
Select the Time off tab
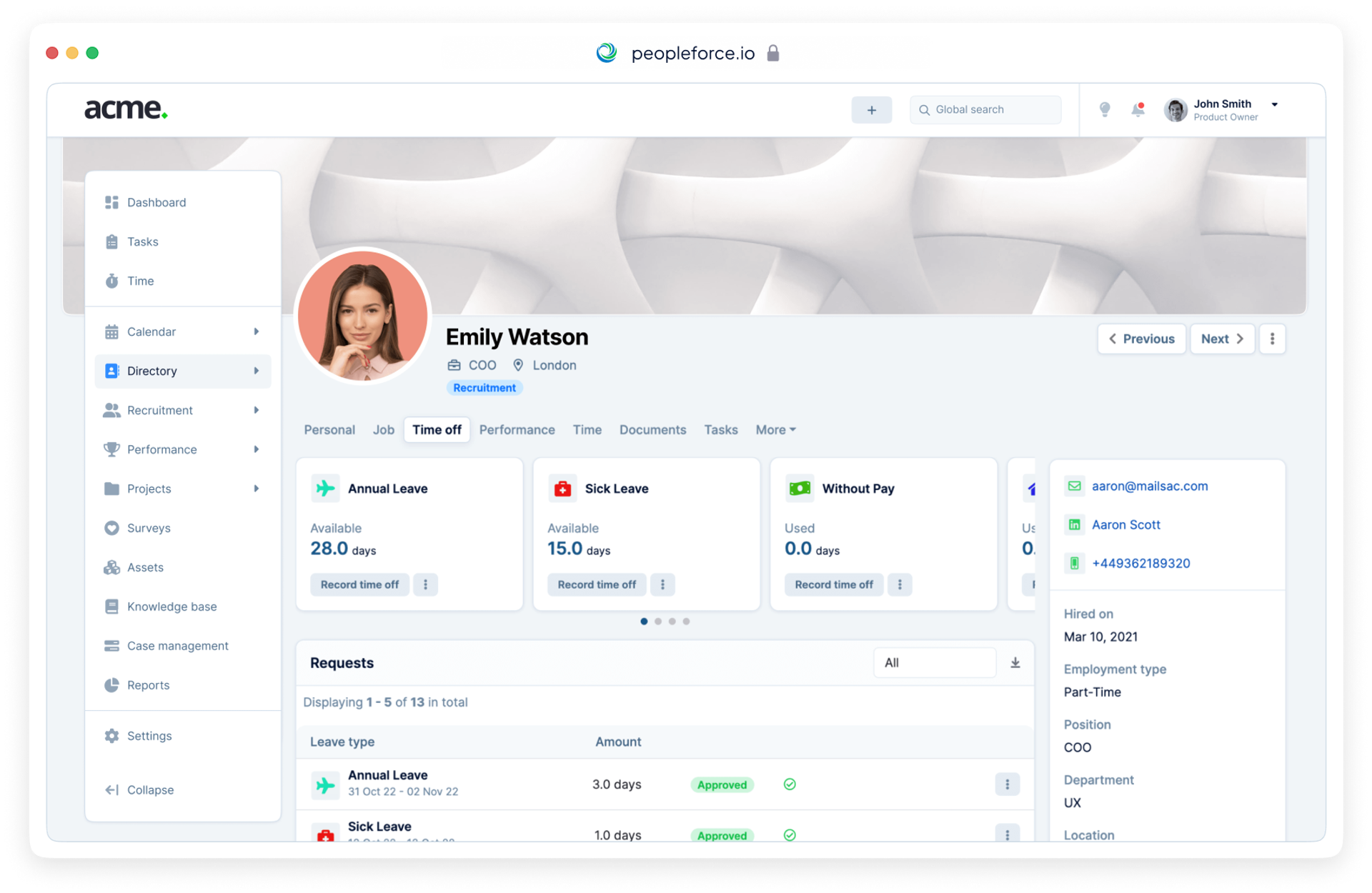point(437,429)
